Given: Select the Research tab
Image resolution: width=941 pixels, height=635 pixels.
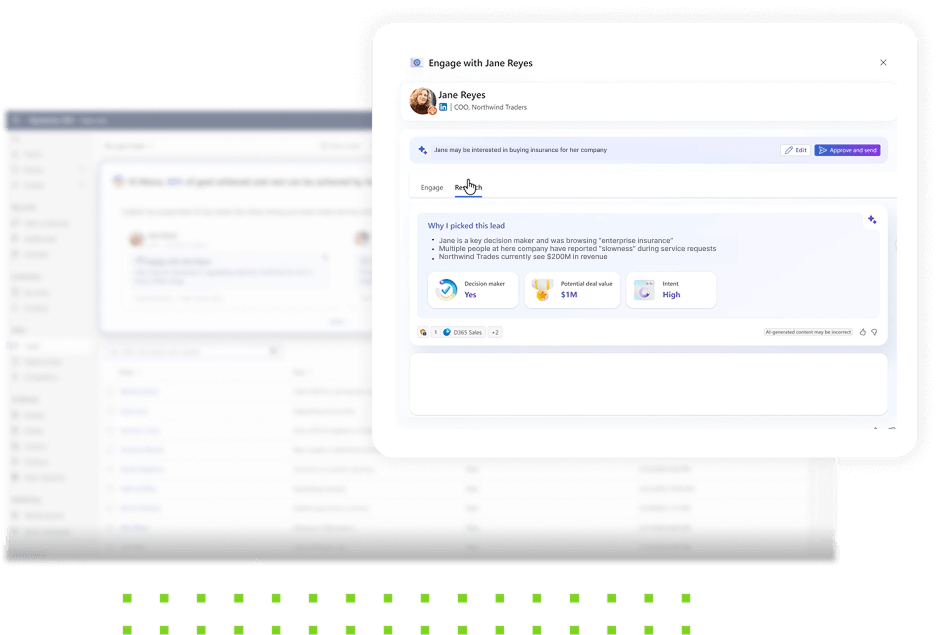Looking at the screenshot, I should click(x=468, y=188).
